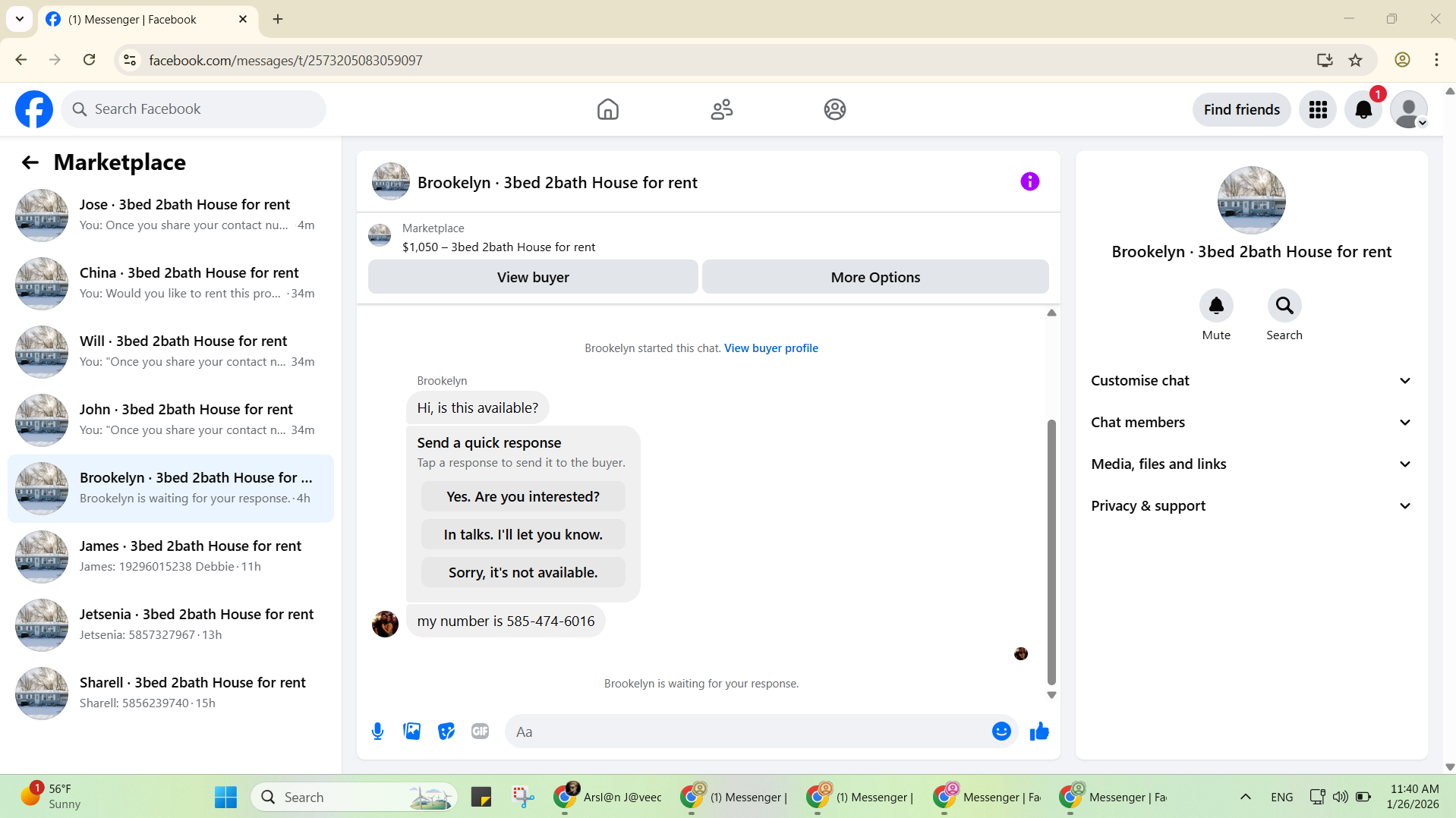This screenshot has width=1456, height=818.
Task: Click More Options button
Action: pos(875,277)
